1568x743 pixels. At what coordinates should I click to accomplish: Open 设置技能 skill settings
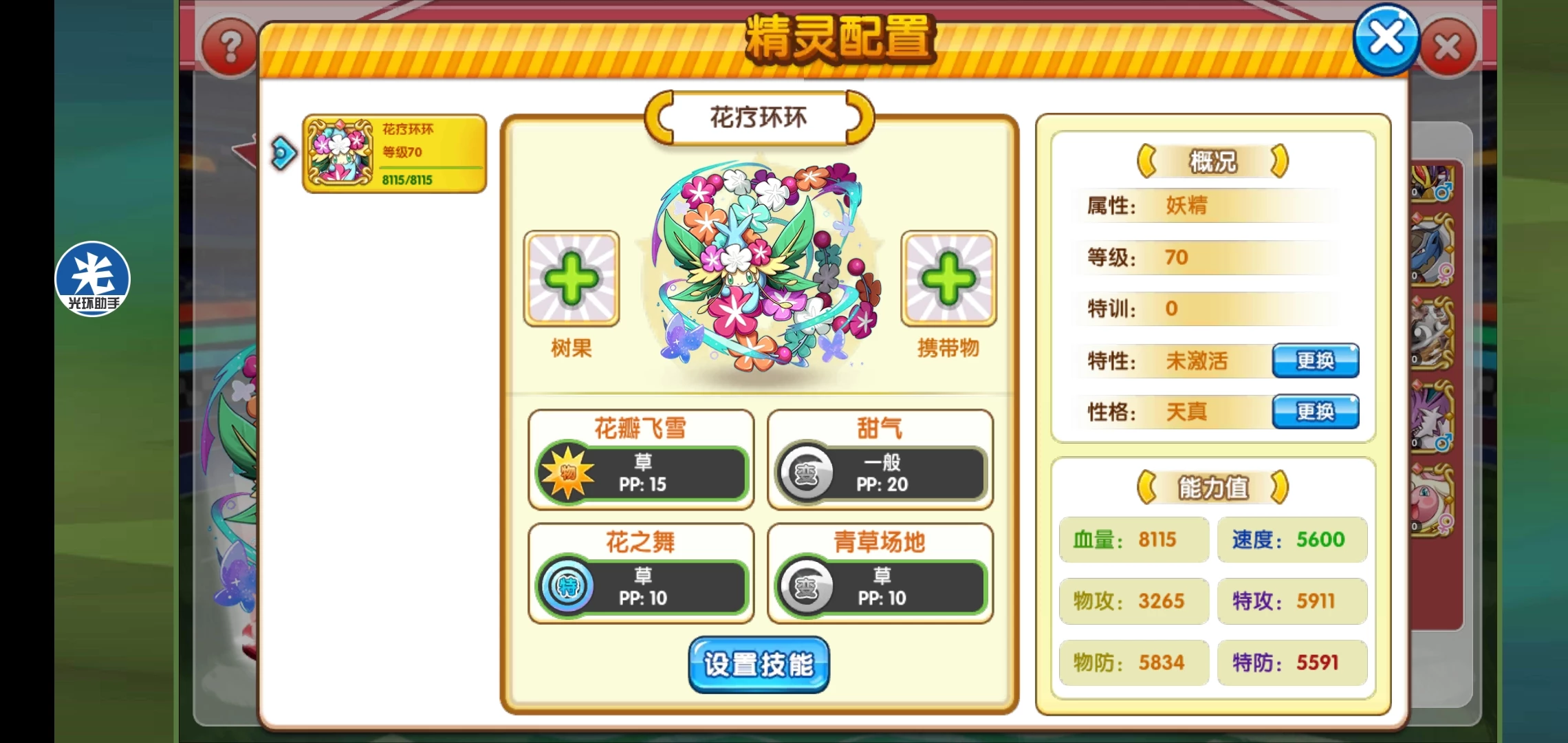759,665
